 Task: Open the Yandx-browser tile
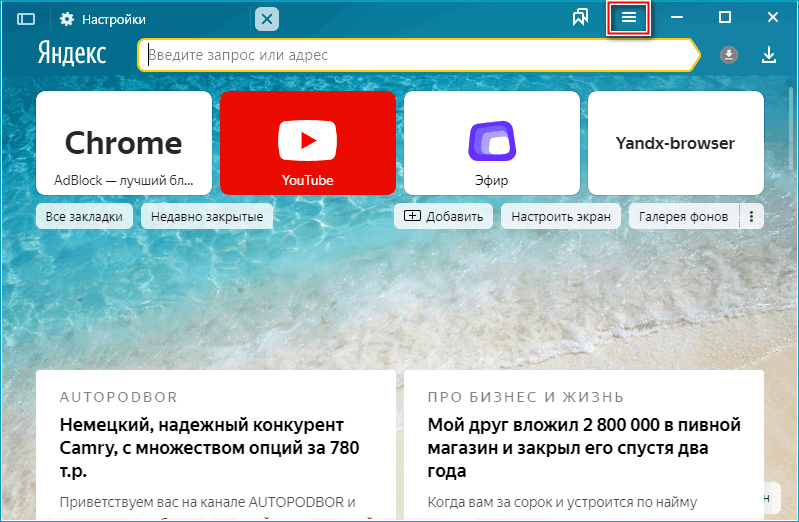676,143
